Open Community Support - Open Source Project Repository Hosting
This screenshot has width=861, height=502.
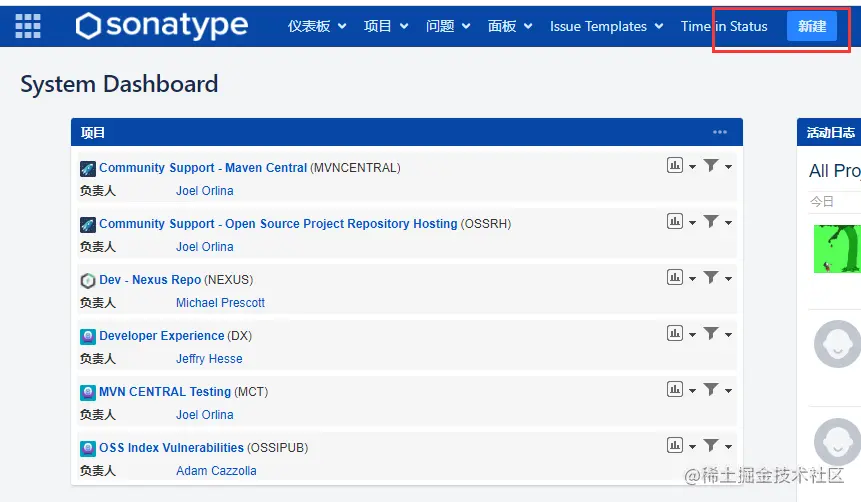pyautogui.click(x=278, y=224)
